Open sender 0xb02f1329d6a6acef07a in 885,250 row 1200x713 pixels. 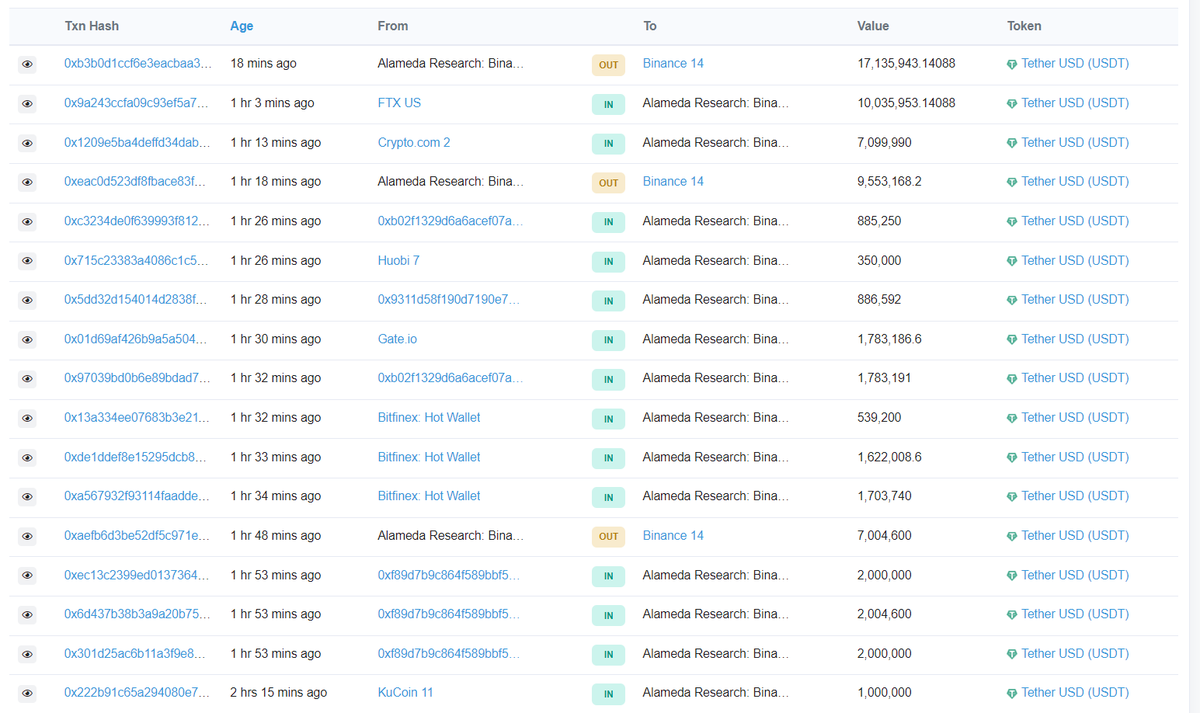pos(450,221)
